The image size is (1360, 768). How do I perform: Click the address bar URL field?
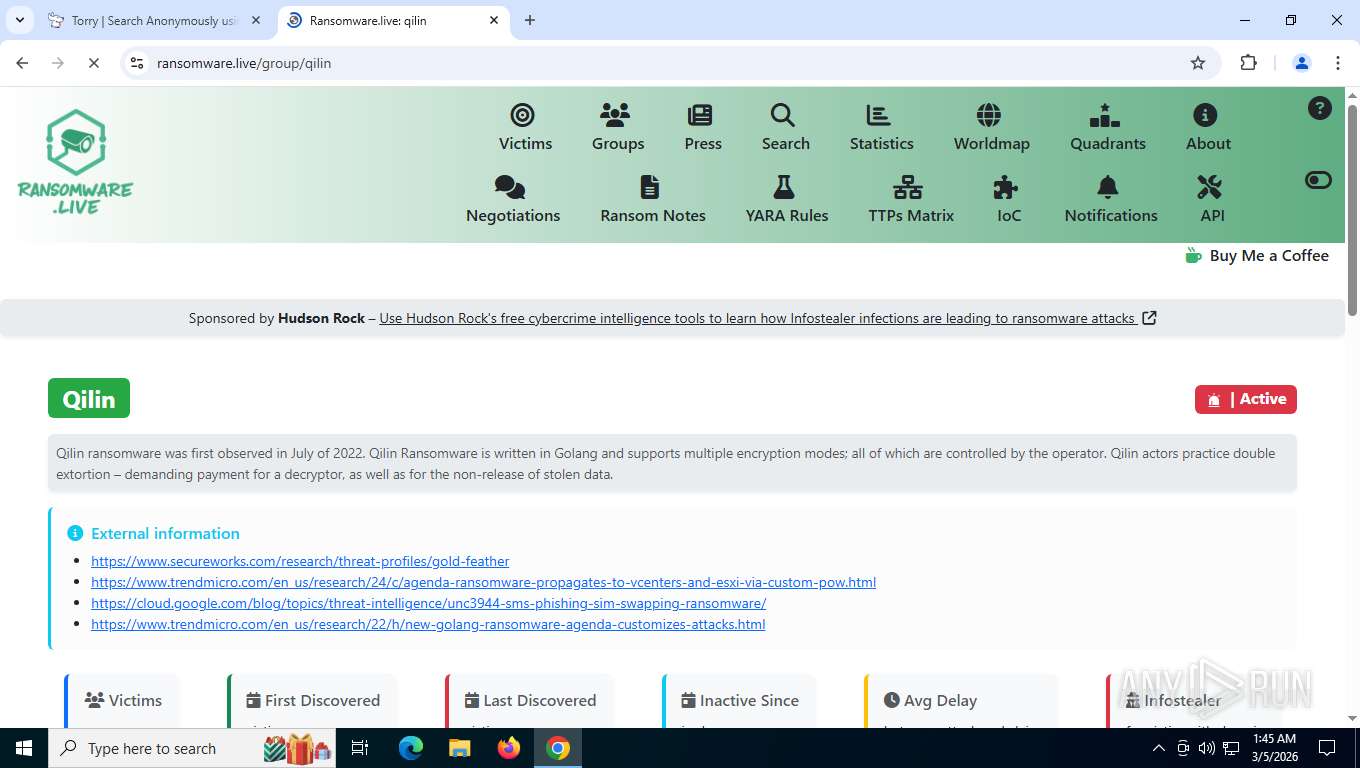[670, 63]
